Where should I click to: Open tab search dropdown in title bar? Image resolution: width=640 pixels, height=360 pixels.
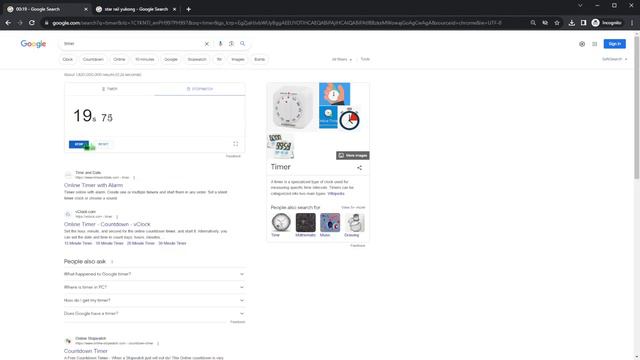pyautogui.click(x=580, y=6)
